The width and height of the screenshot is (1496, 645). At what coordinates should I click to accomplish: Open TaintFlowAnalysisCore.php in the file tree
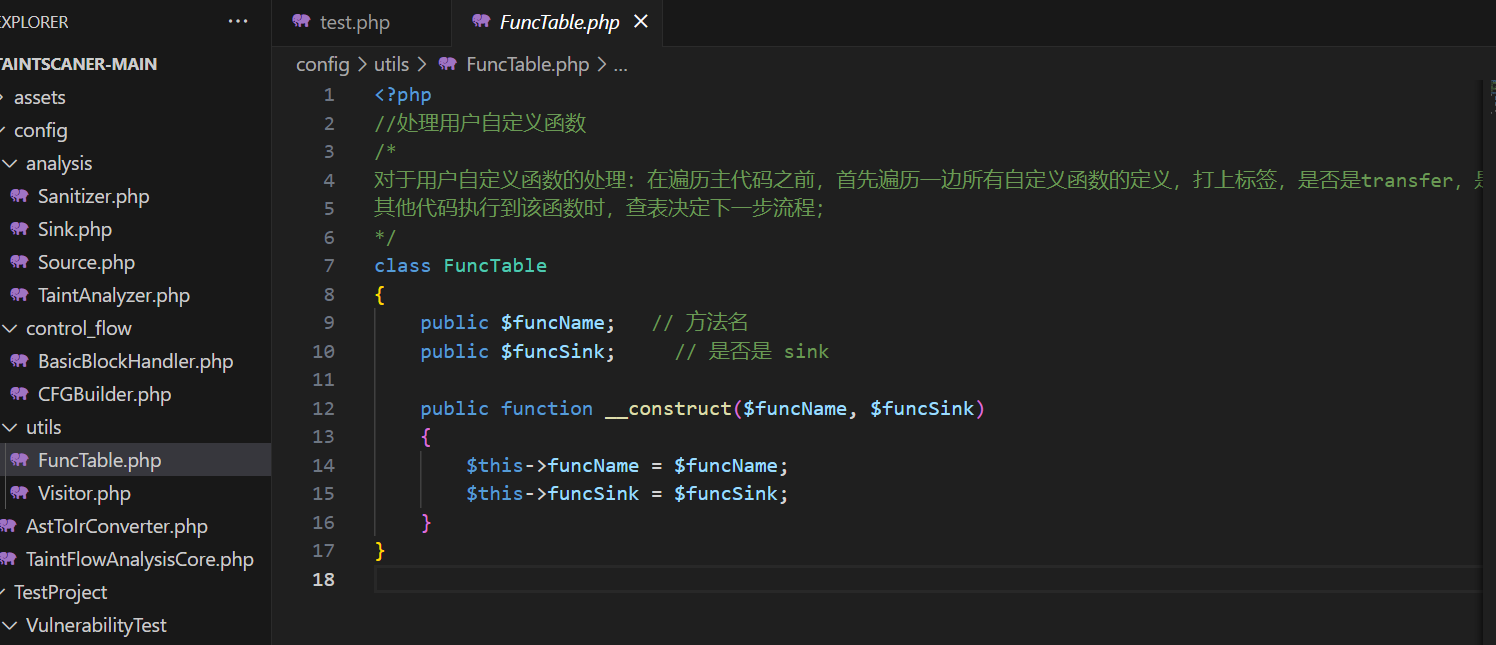point(139,559)
